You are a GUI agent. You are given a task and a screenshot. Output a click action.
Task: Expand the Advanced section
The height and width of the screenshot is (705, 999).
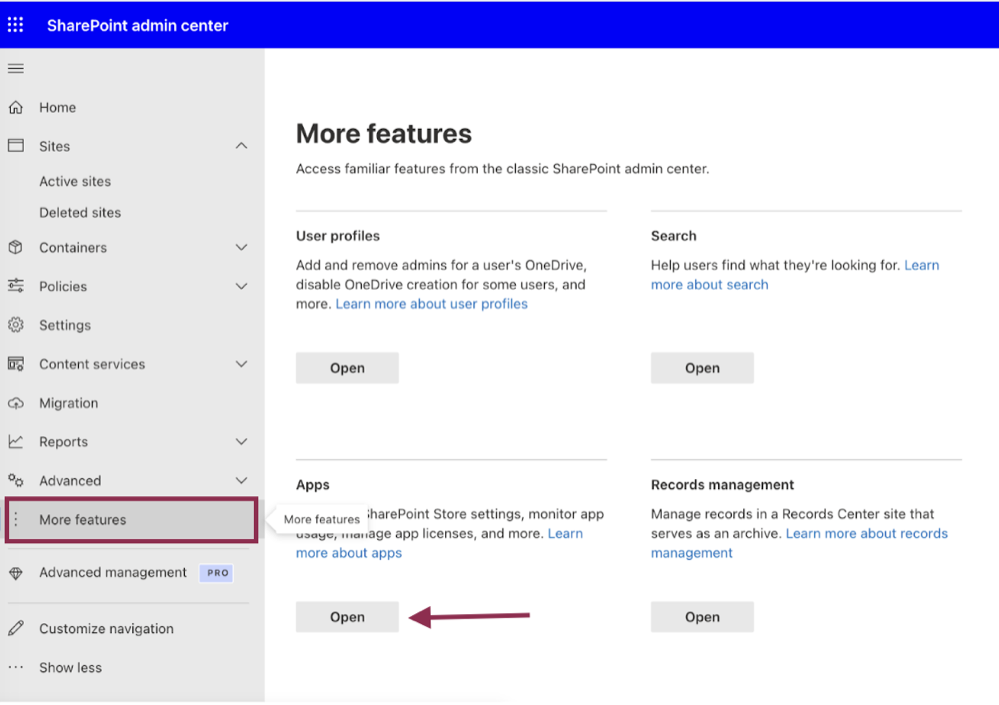tap(241, 480)
